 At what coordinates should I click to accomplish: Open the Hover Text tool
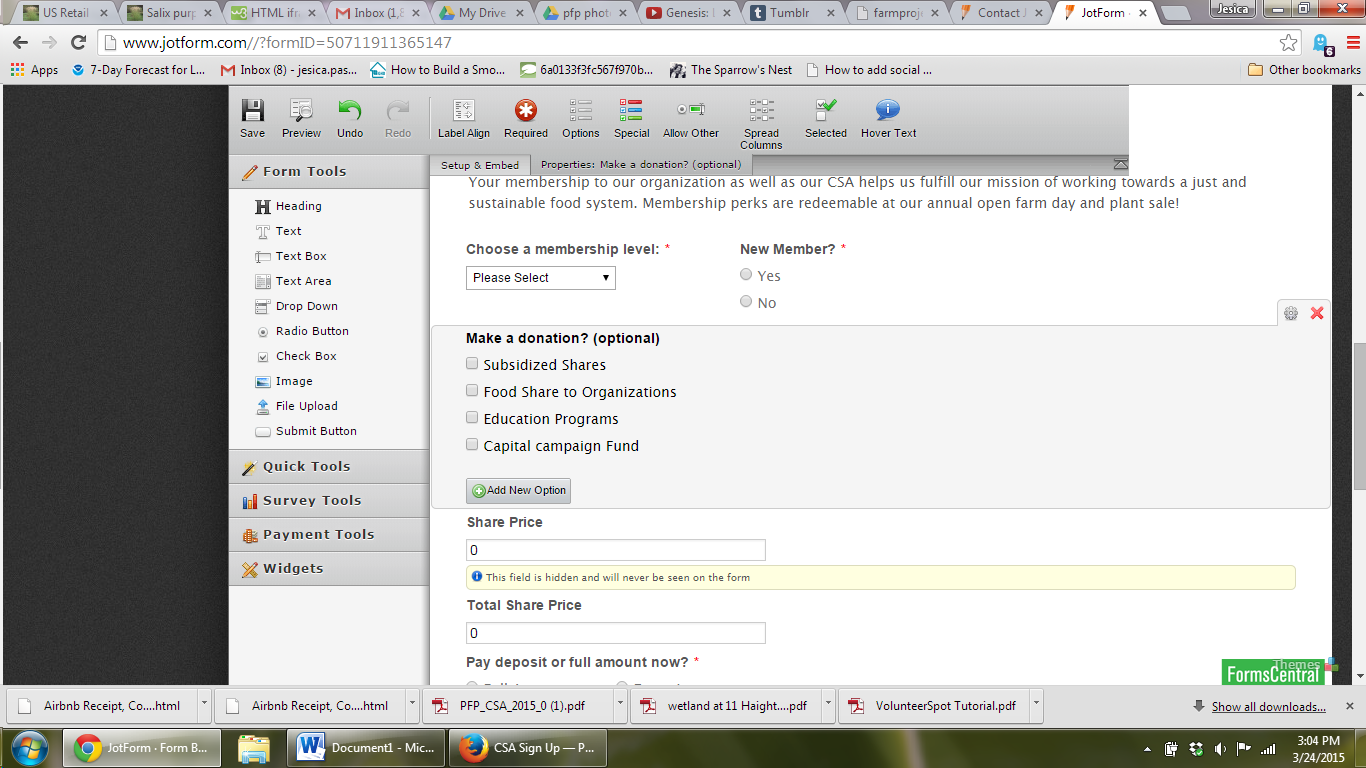pos(888,111)
